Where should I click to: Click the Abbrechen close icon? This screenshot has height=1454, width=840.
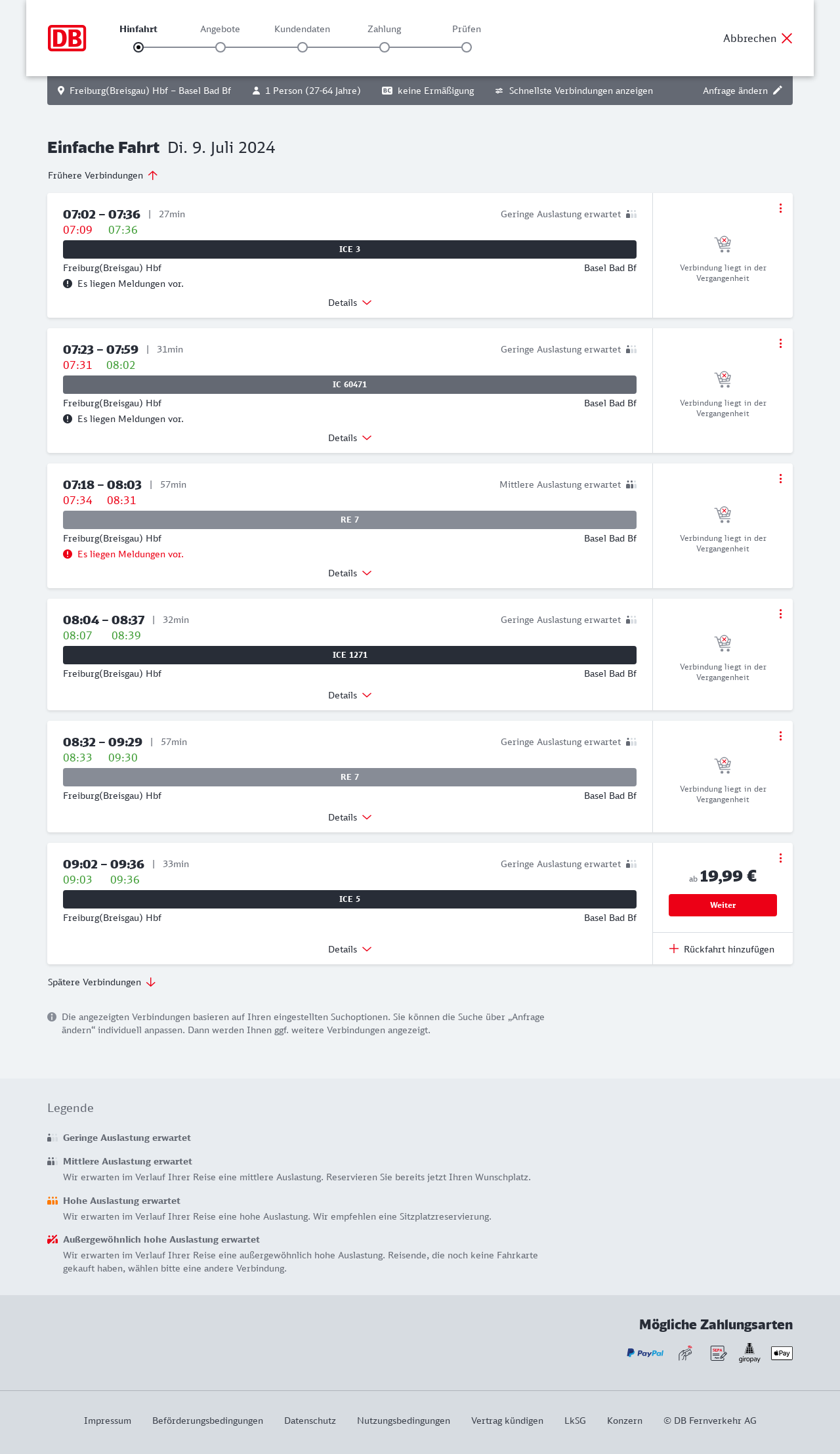787,38
